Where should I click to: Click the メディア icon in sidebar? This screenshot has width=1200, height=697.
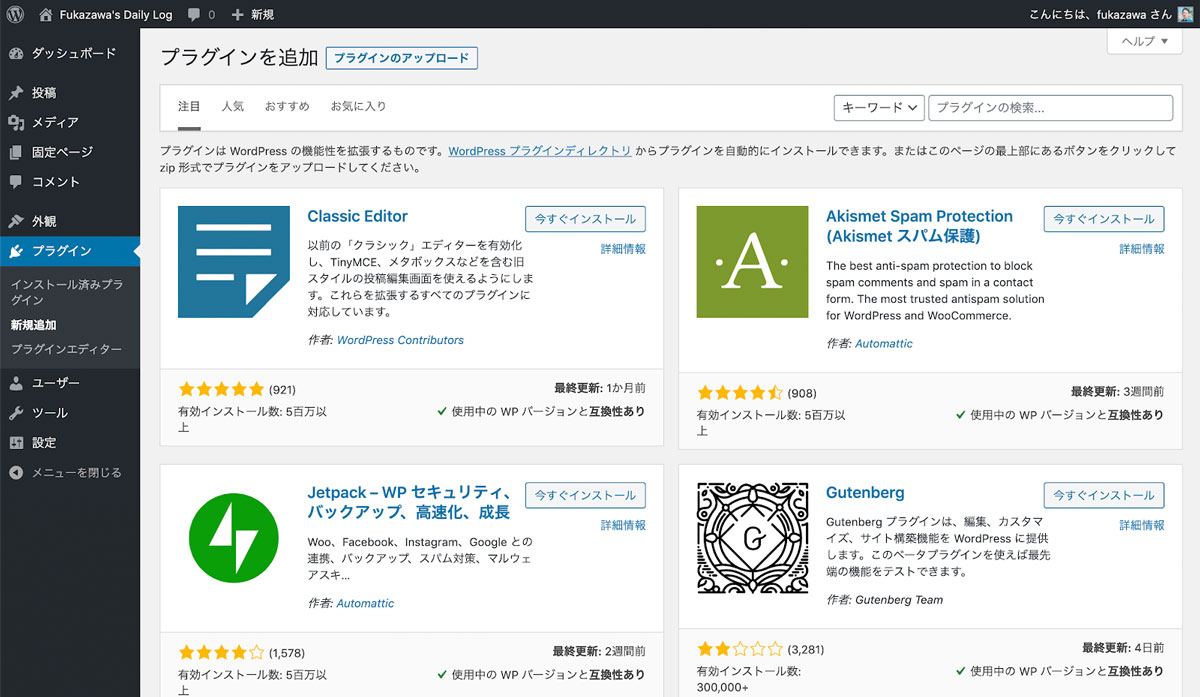(x=15, y=122)
